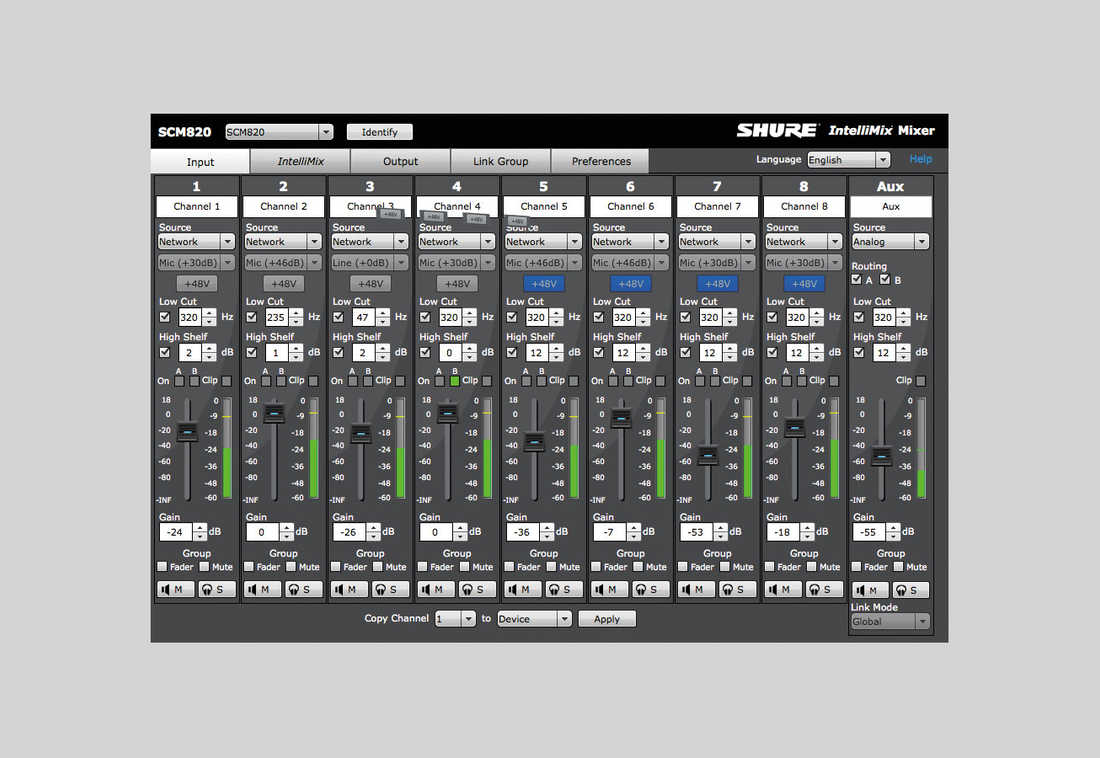The width and height of the screenshot is (1100, 758).
Task: Open the Source dropdown for Channel 1
Action: click(x=196, y=242)
